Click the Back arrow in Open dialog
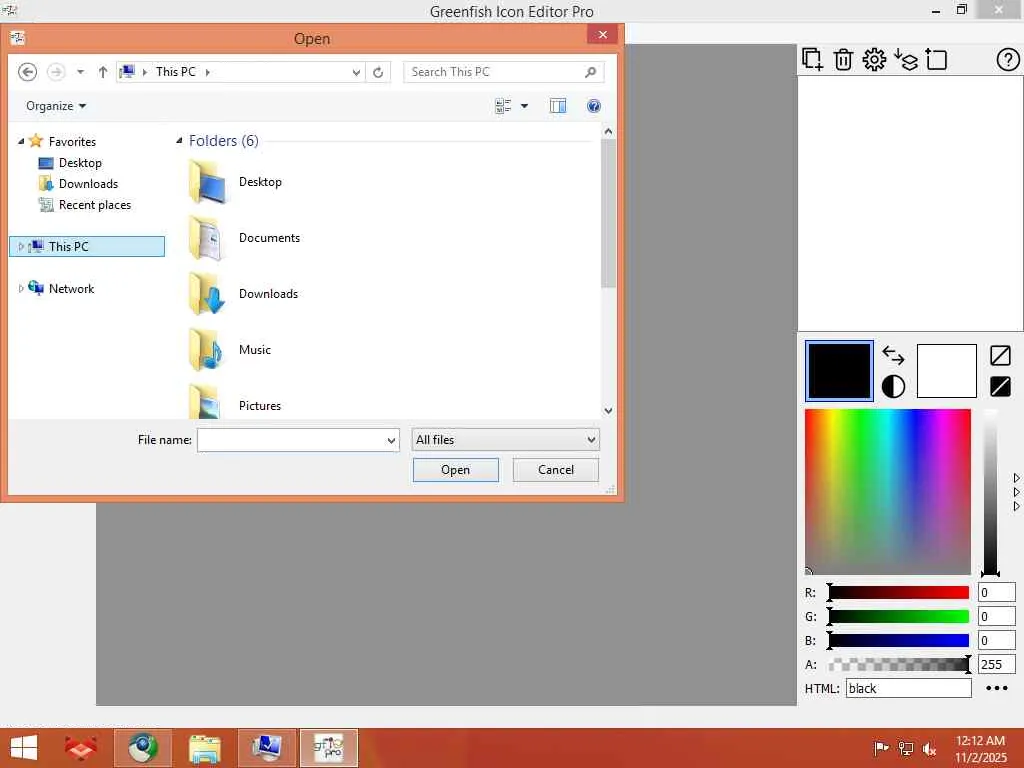This screenshot has height=768, width=1024. (27, 72)
